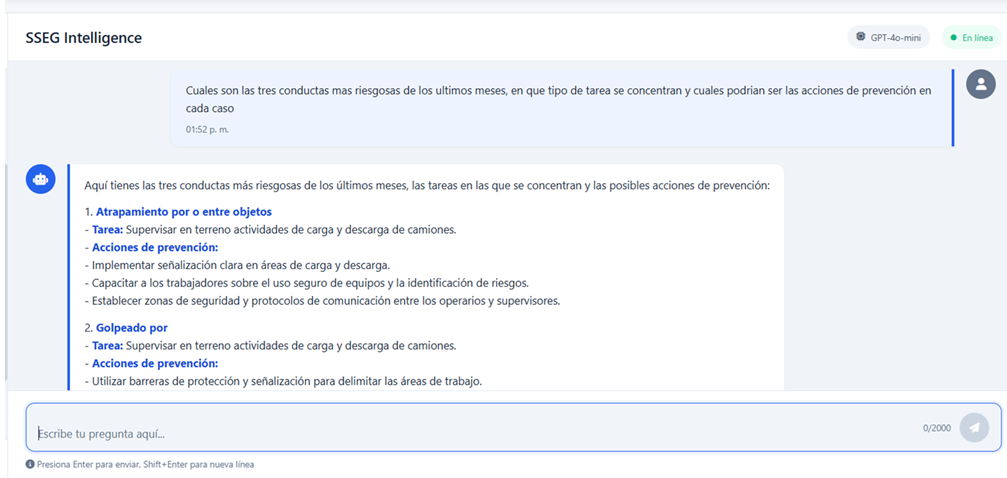Click Acciones de prevención label under Atrapamiento
The height and width of the screenshot is (478, 1007).
pyautogui.click(x=155, y=247)
